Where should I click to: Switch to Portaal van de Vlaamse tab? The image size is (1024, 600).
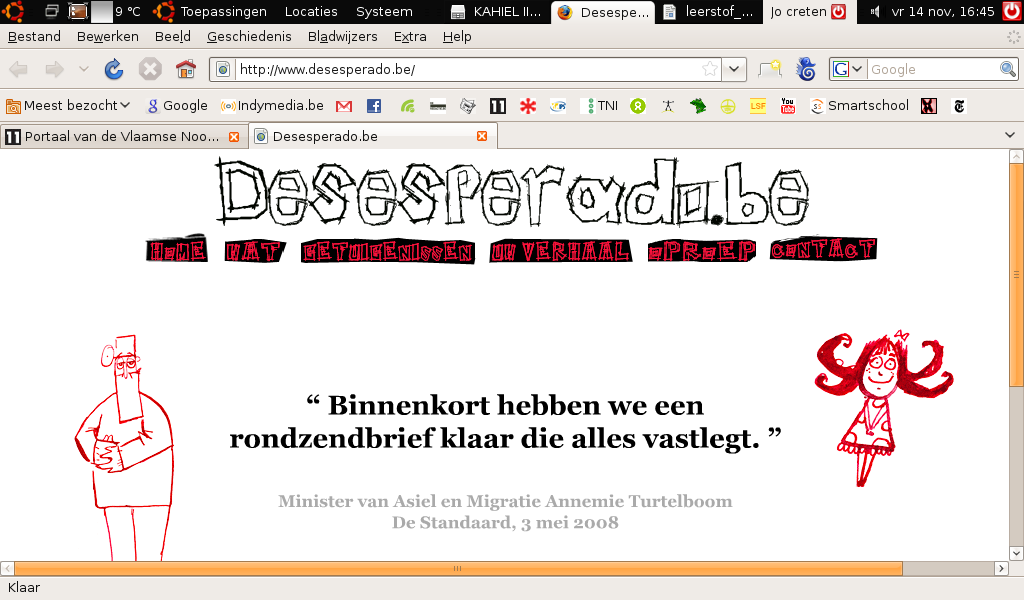click(x=122, y=136)
